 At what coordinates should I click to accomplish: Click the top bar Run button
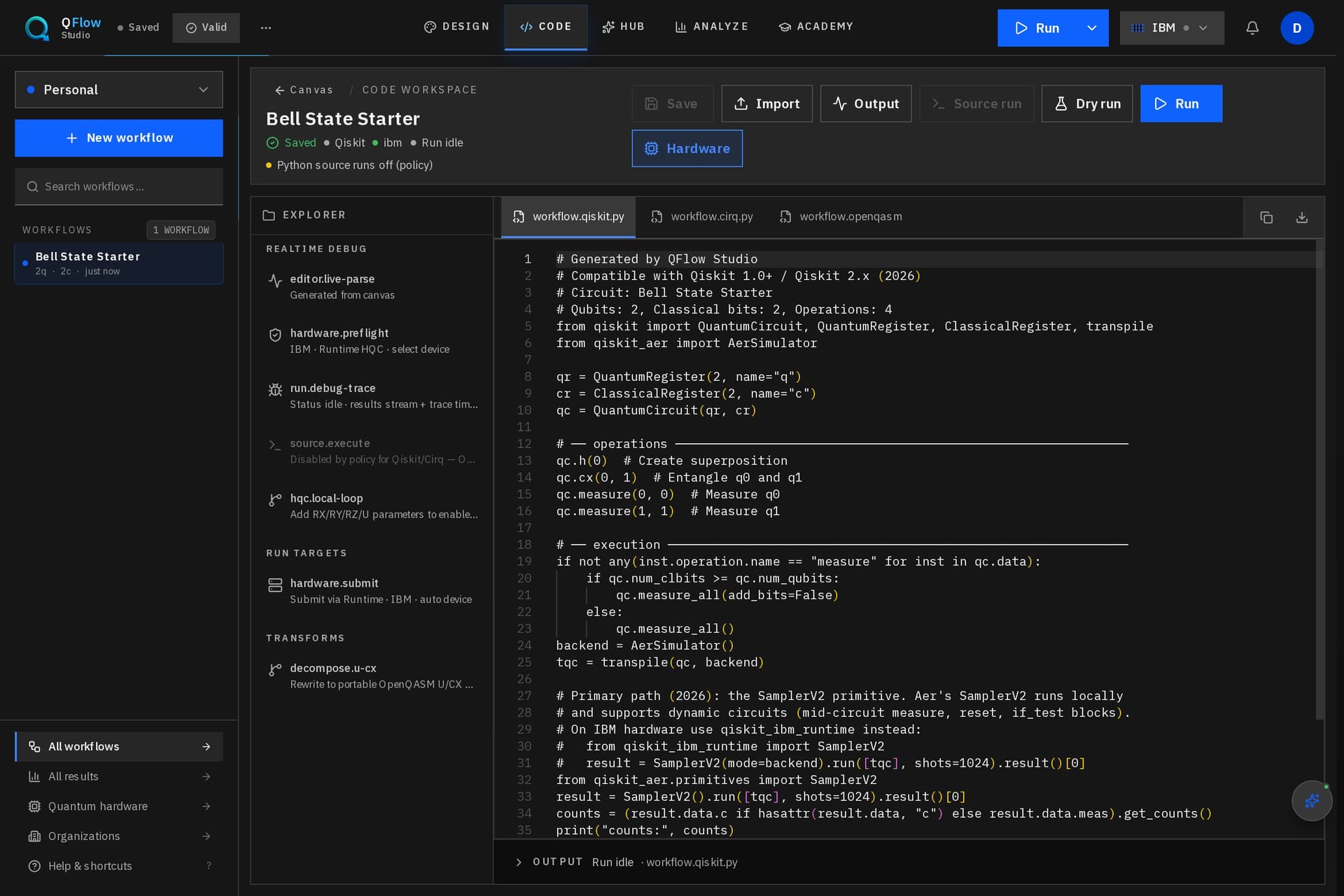[1037, 28]
